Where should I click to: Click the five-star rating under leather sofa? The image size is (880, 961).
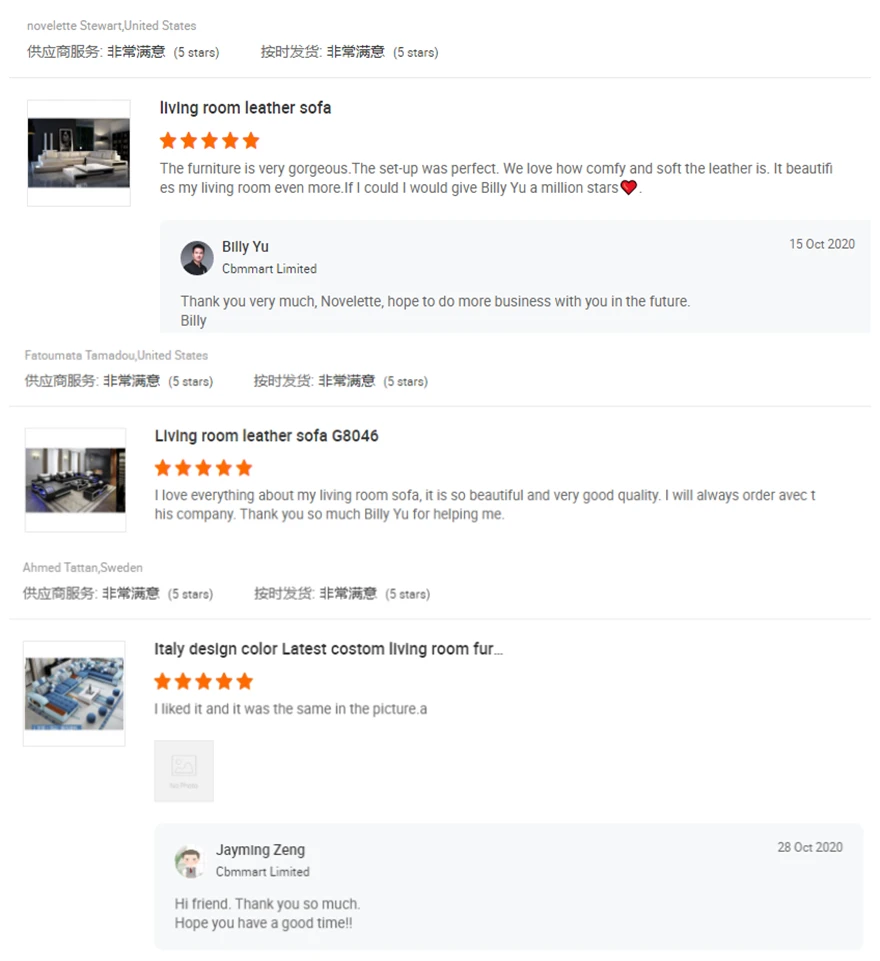click(x=210, y=140)
